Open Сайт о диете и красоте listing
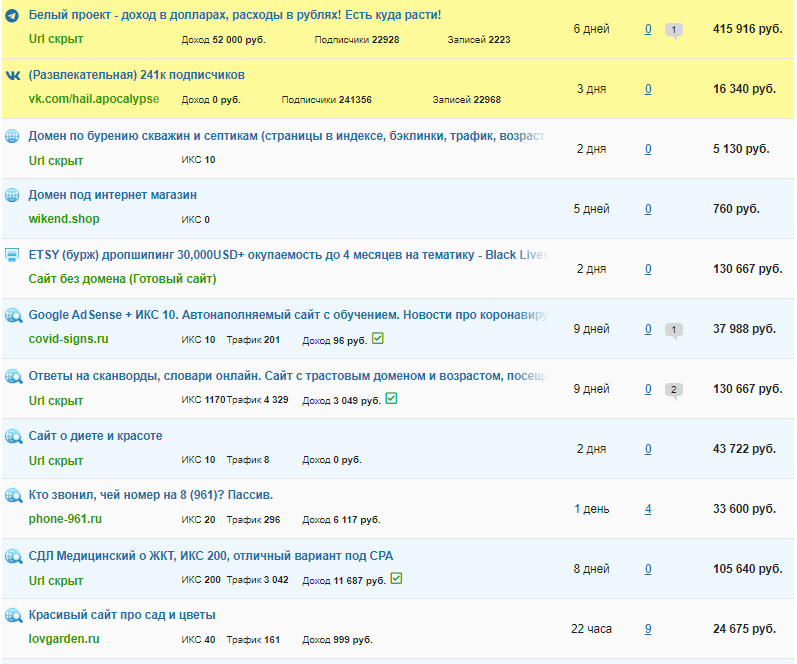Screen dimensions: 797x664 [96, 436]
